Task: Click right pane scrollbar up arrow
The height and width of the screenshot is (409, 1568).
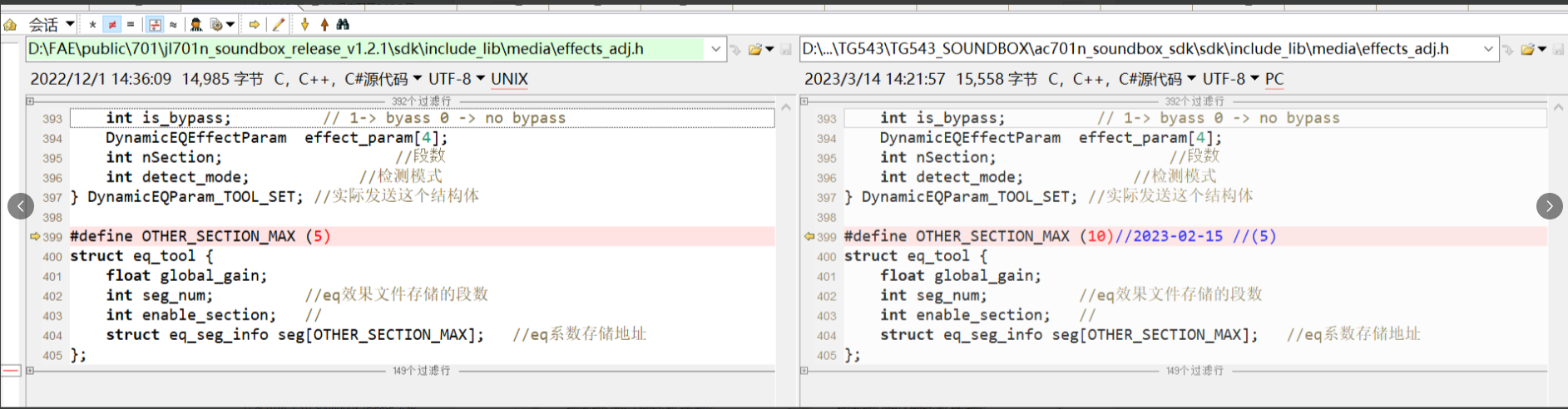Action: tap(1559, 106)
